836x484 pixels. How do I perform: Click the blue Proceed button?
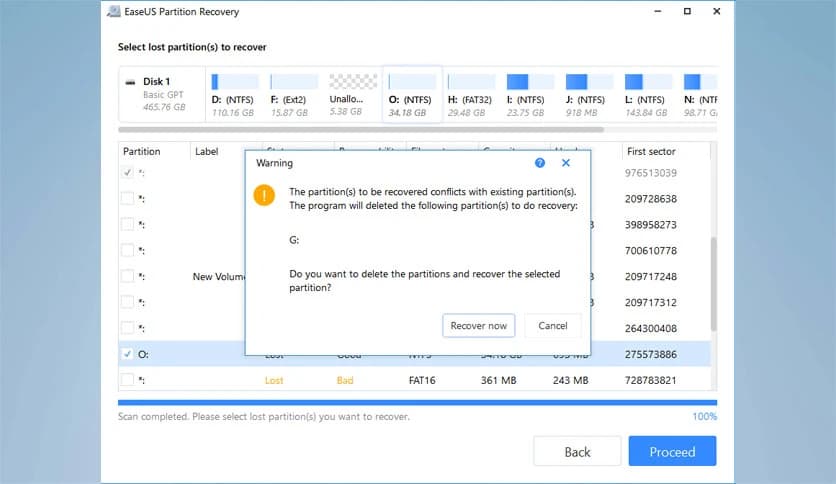coord(672,451)
